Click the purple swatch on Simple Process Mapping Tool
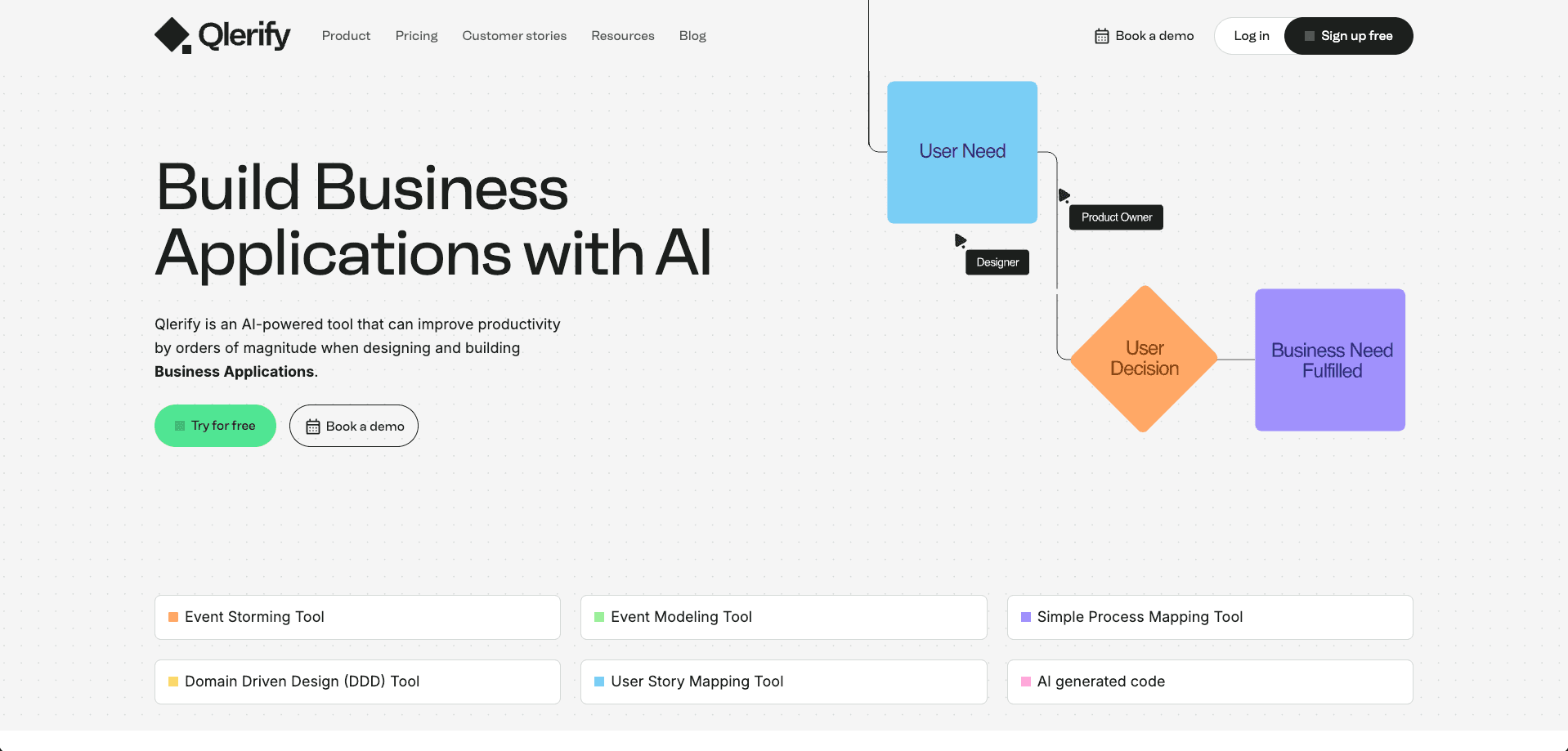1568x751 pixels. tap(1024, 617)
